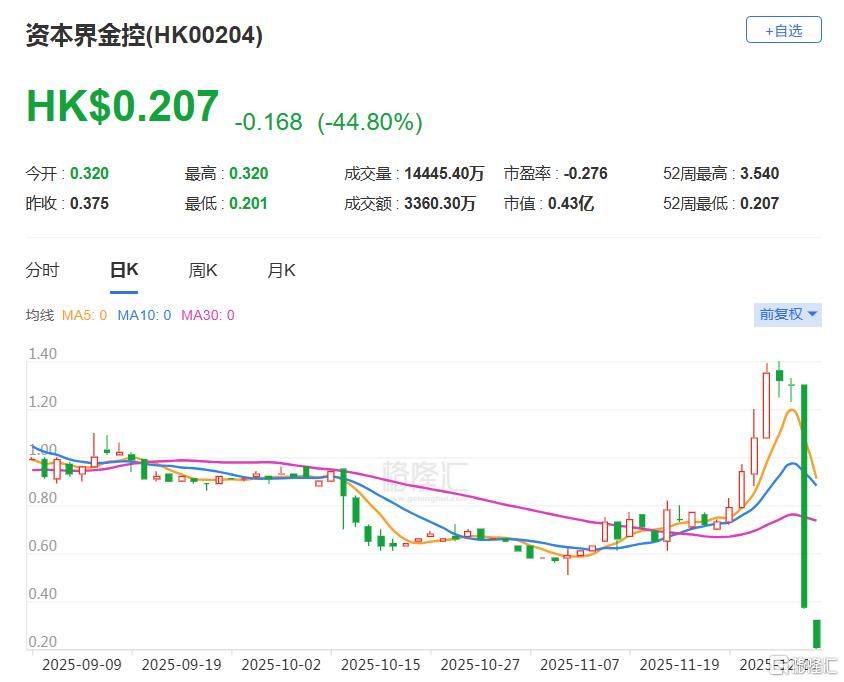Click the orange MA5 legend label

click(84, 315)
